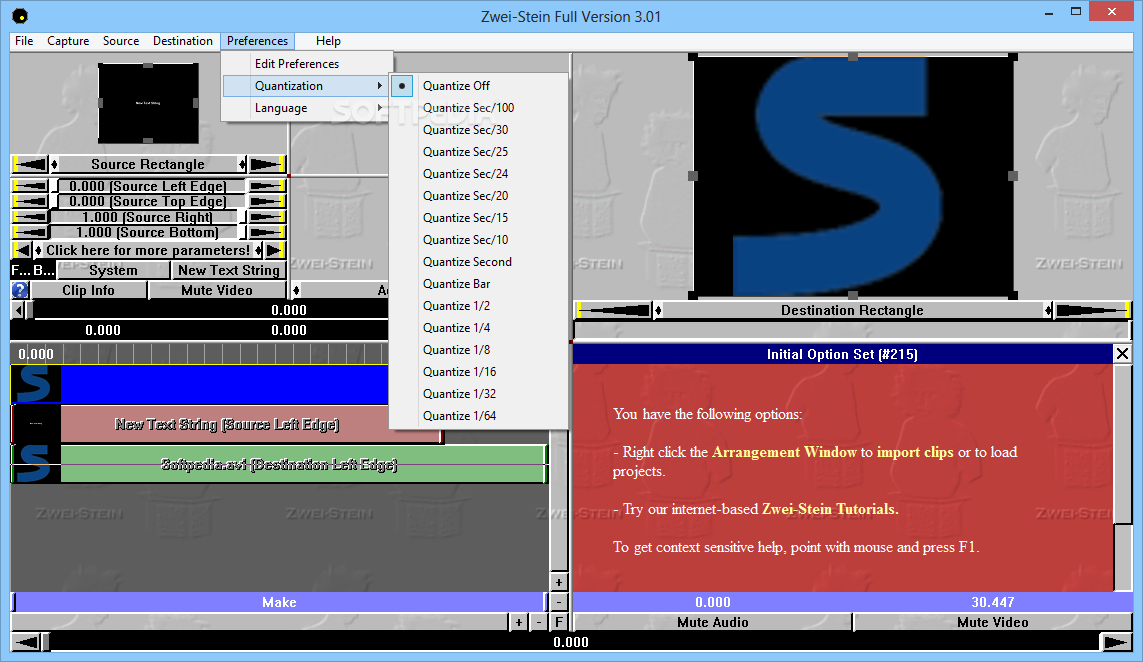Click the System button

[x=113, y=270]
